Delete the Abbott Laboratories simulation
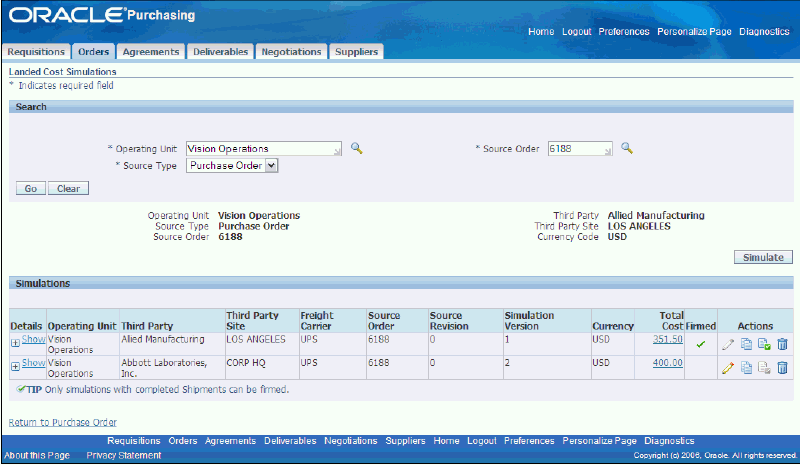 point(782,368)
